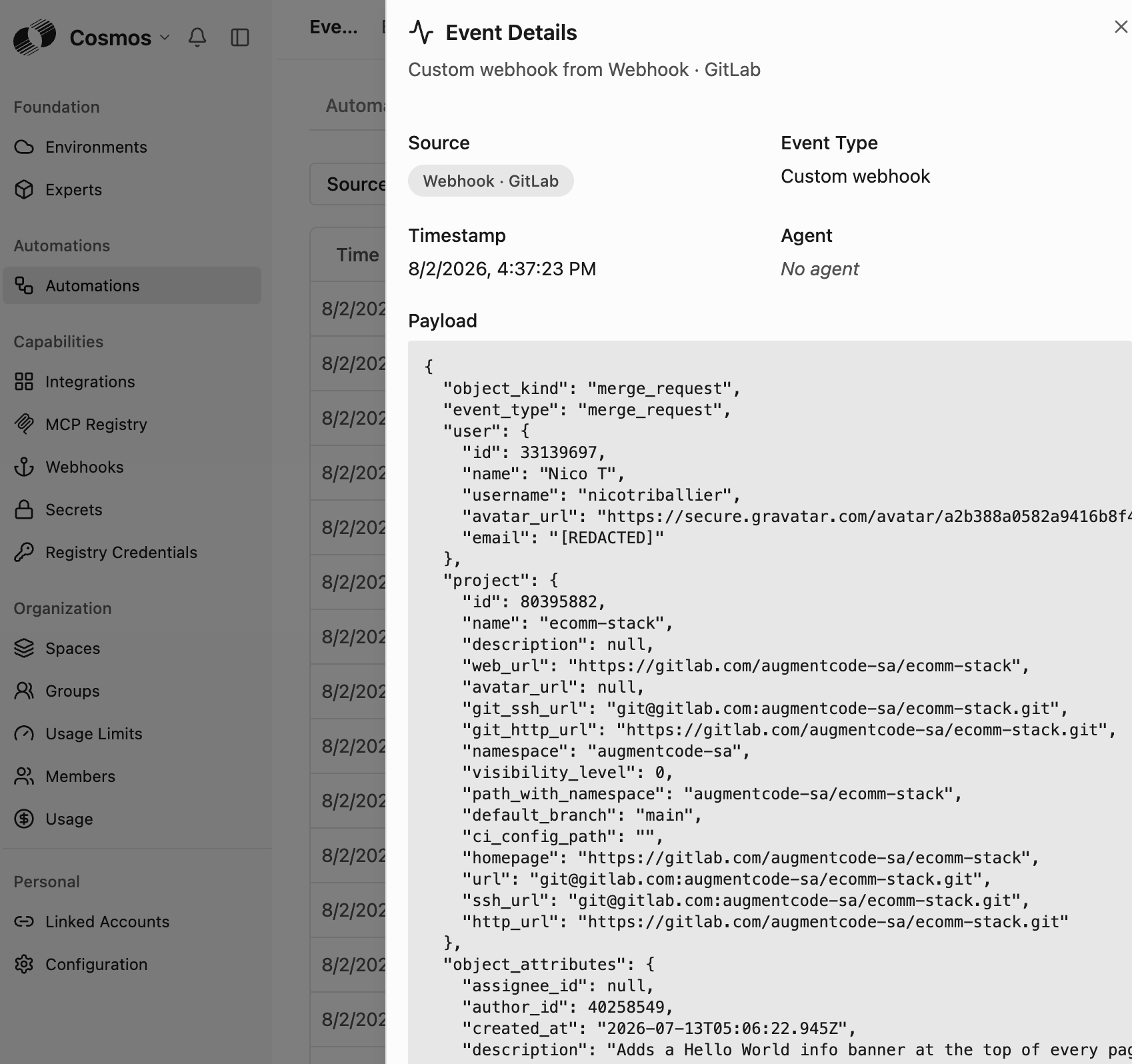Click the Members users icon
The width and height of the screenshot is (1132, 1064).
tap(24, 777)
